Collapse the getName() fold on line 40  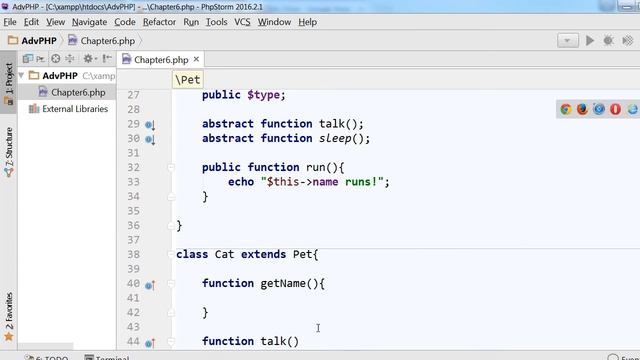coord(171,284)
